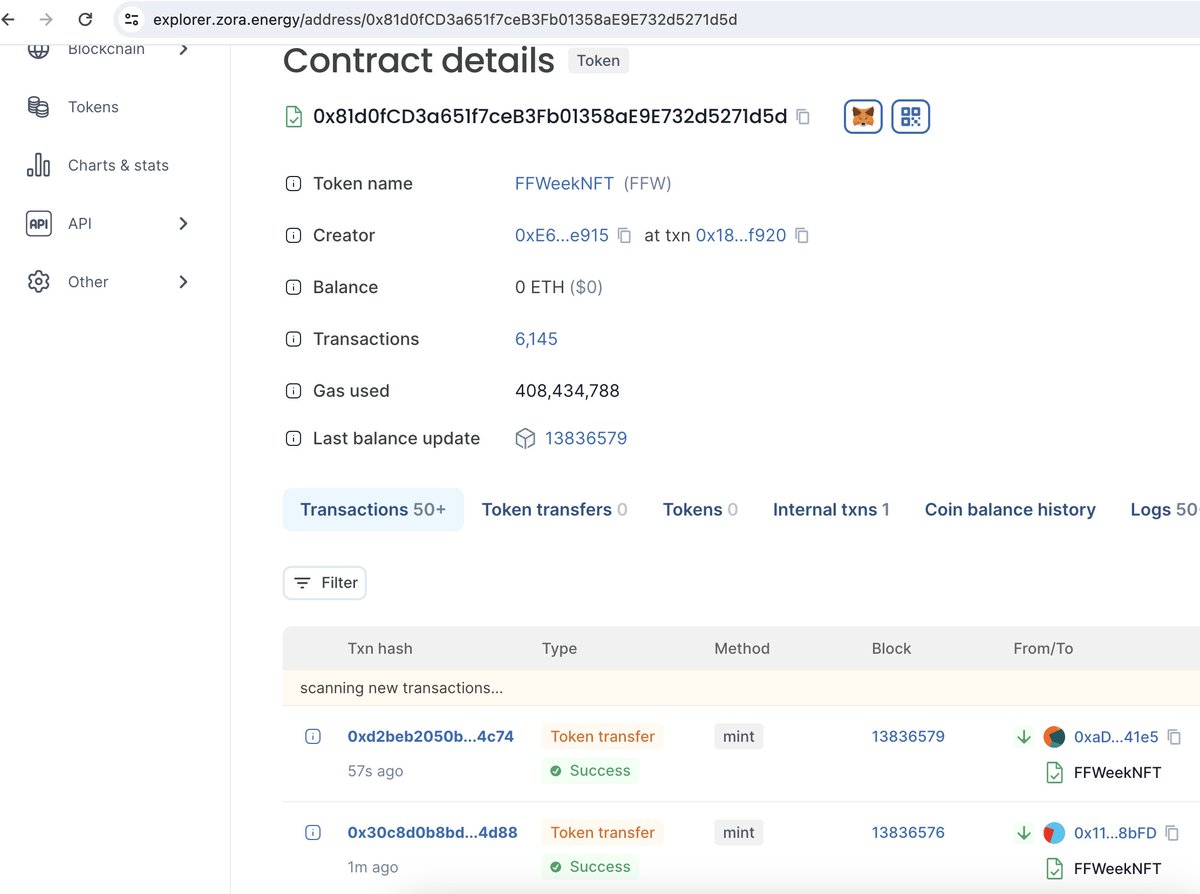The image size is (1200, 894).
Task: Click the '57s ago' timestamp
Action: (x=375, y=772)
